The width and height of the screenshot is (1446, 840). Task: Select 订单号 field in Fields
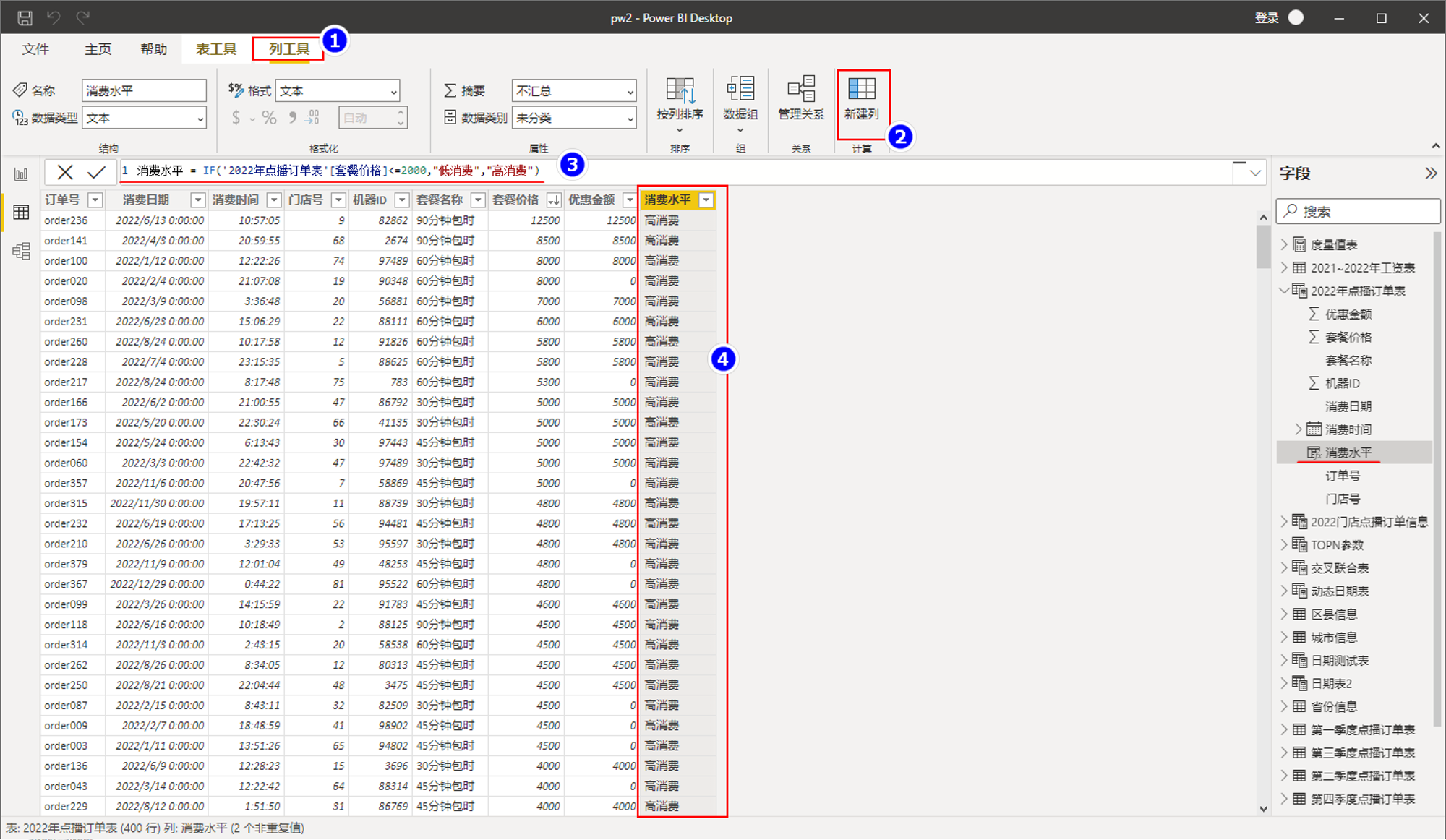1343,476
